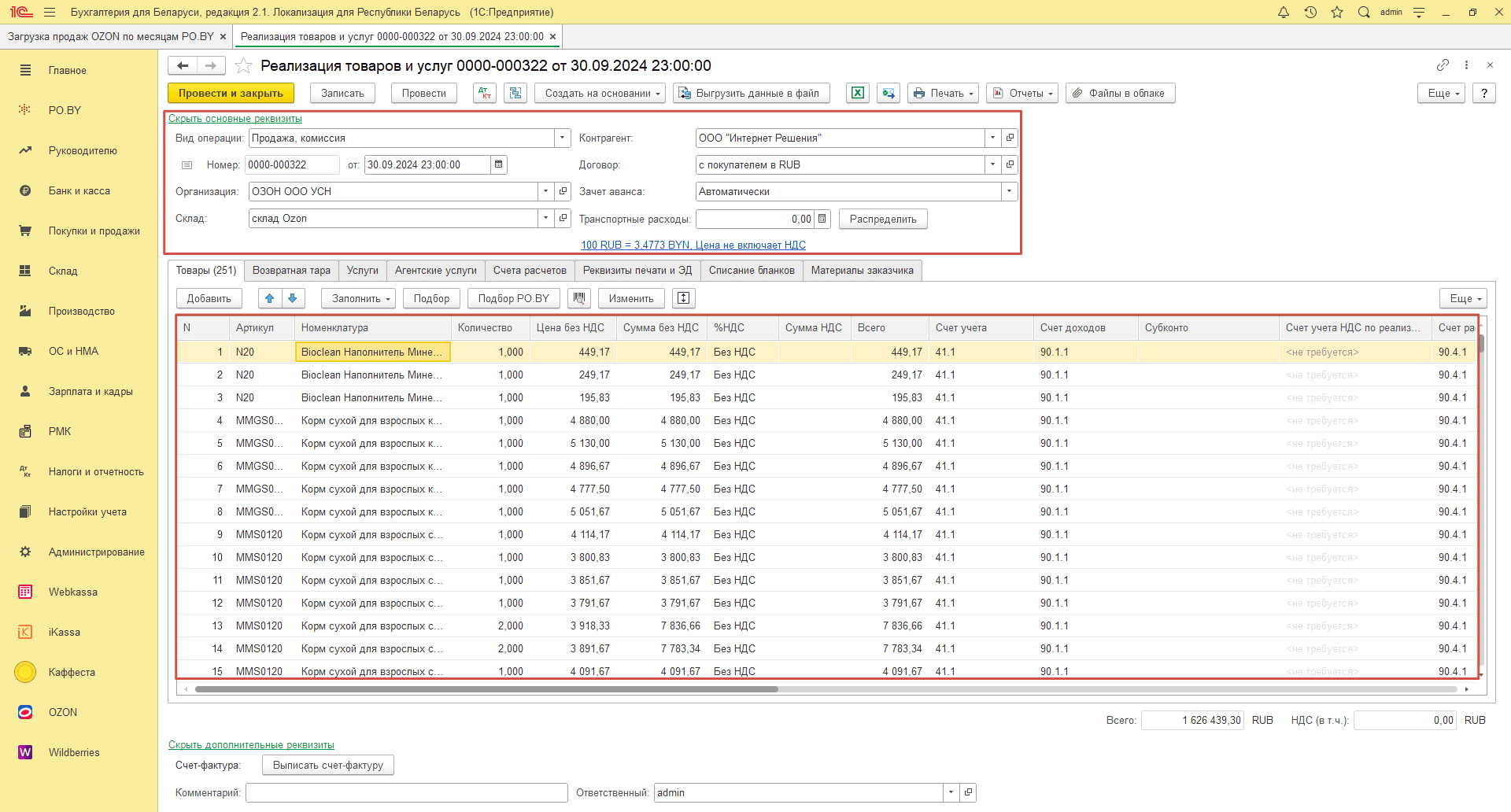Click Скрыть дополнительные реквизиты link
The width and height of the screenshot is (1511, 812).
tap(251, 744)
